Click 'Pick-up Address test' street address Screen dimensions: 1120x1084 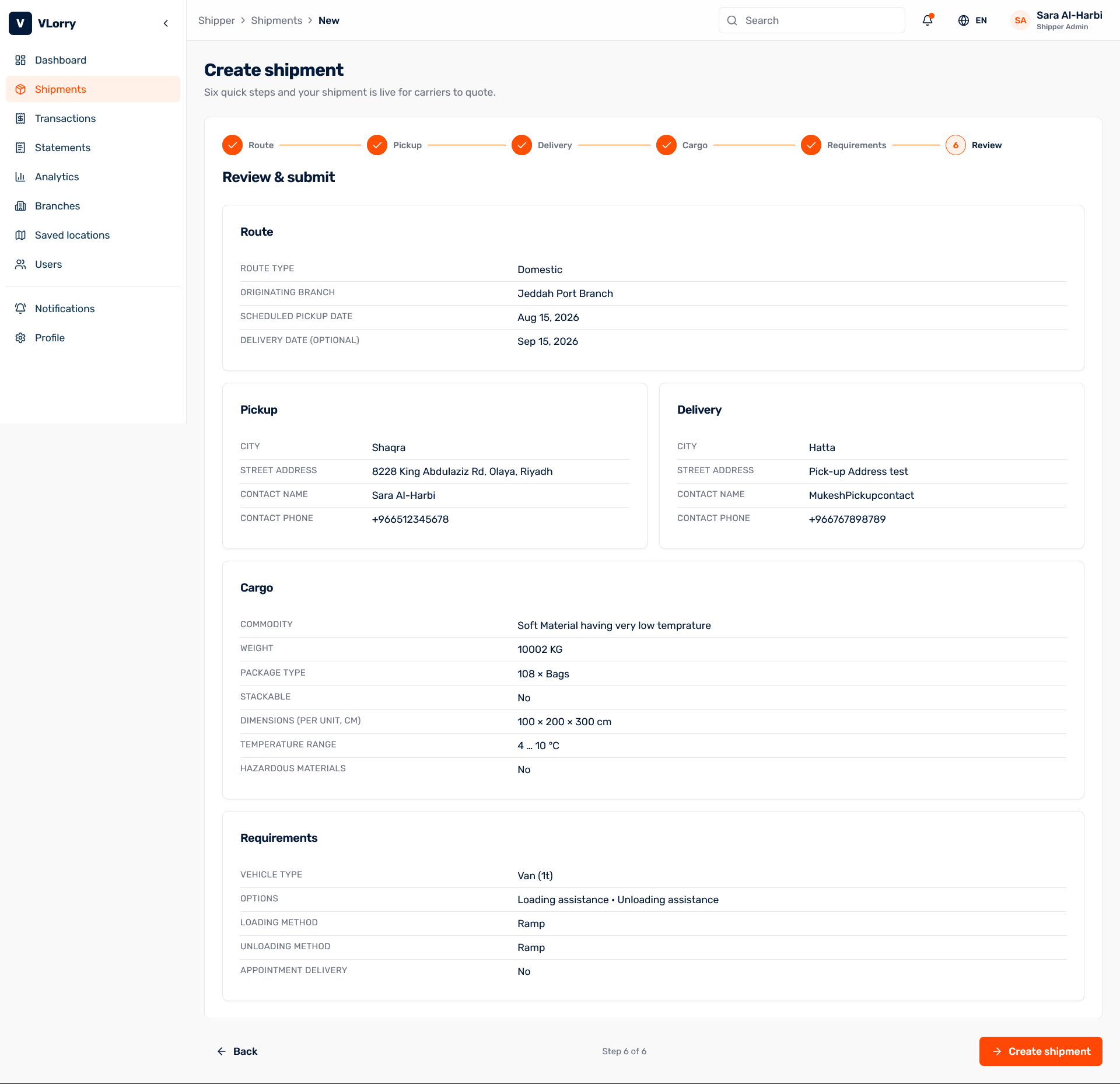pos(859,471)
